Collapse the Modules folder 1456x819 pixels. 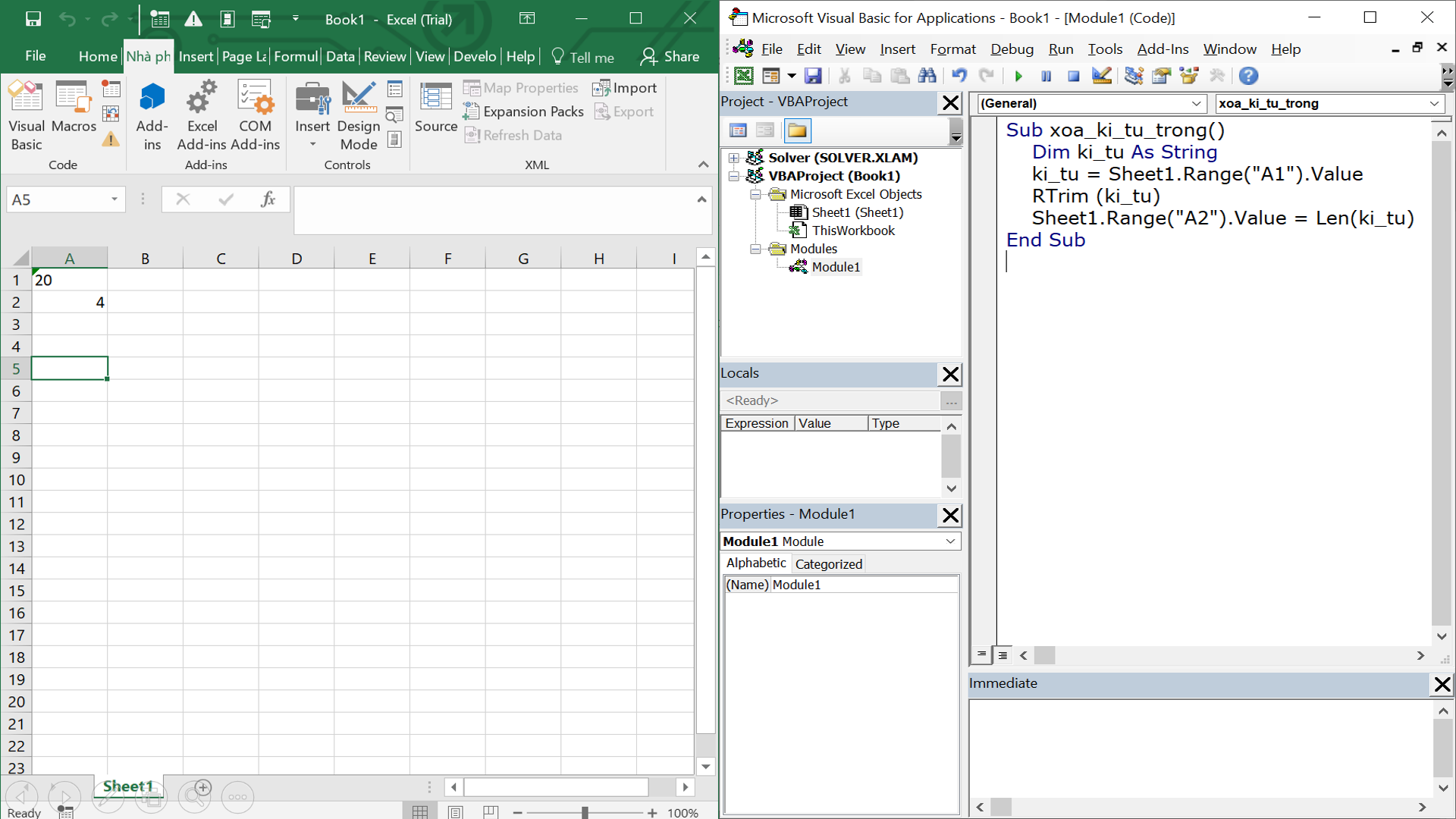coord(755,249)
